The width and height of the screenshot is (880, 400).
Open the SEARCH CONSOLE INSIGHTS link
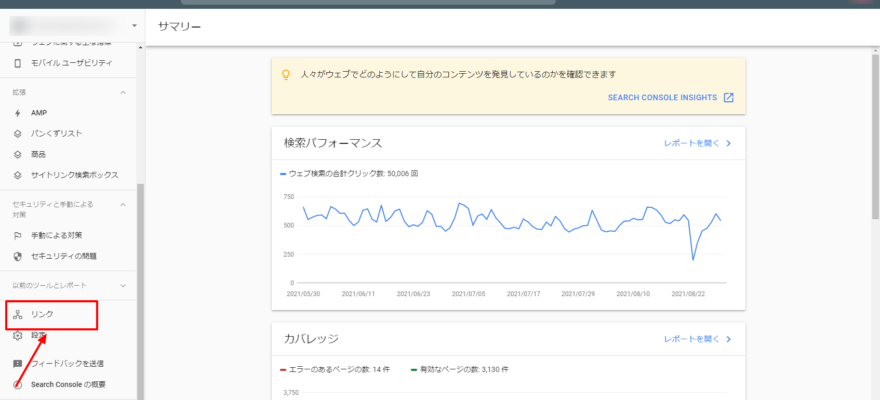tap(670, 98)
